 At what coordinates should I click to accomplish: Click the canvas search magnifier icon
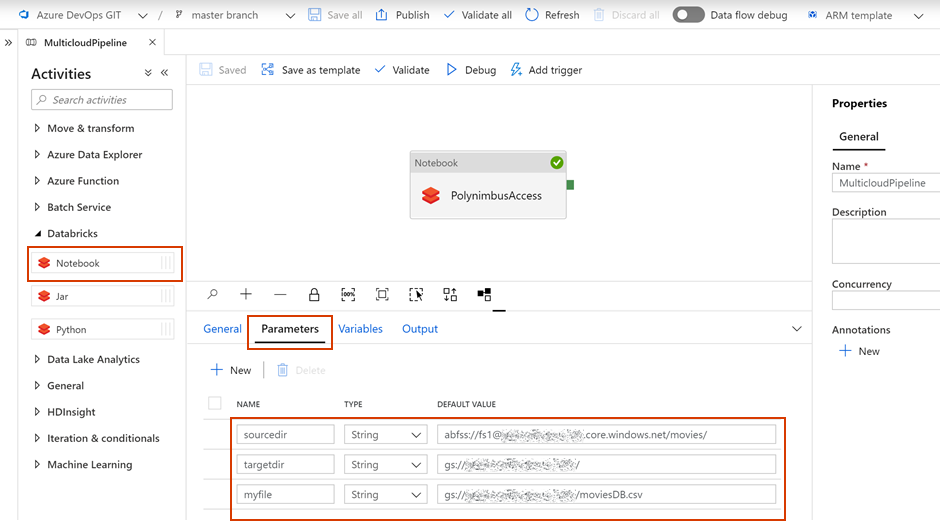(x=212, y=294)
